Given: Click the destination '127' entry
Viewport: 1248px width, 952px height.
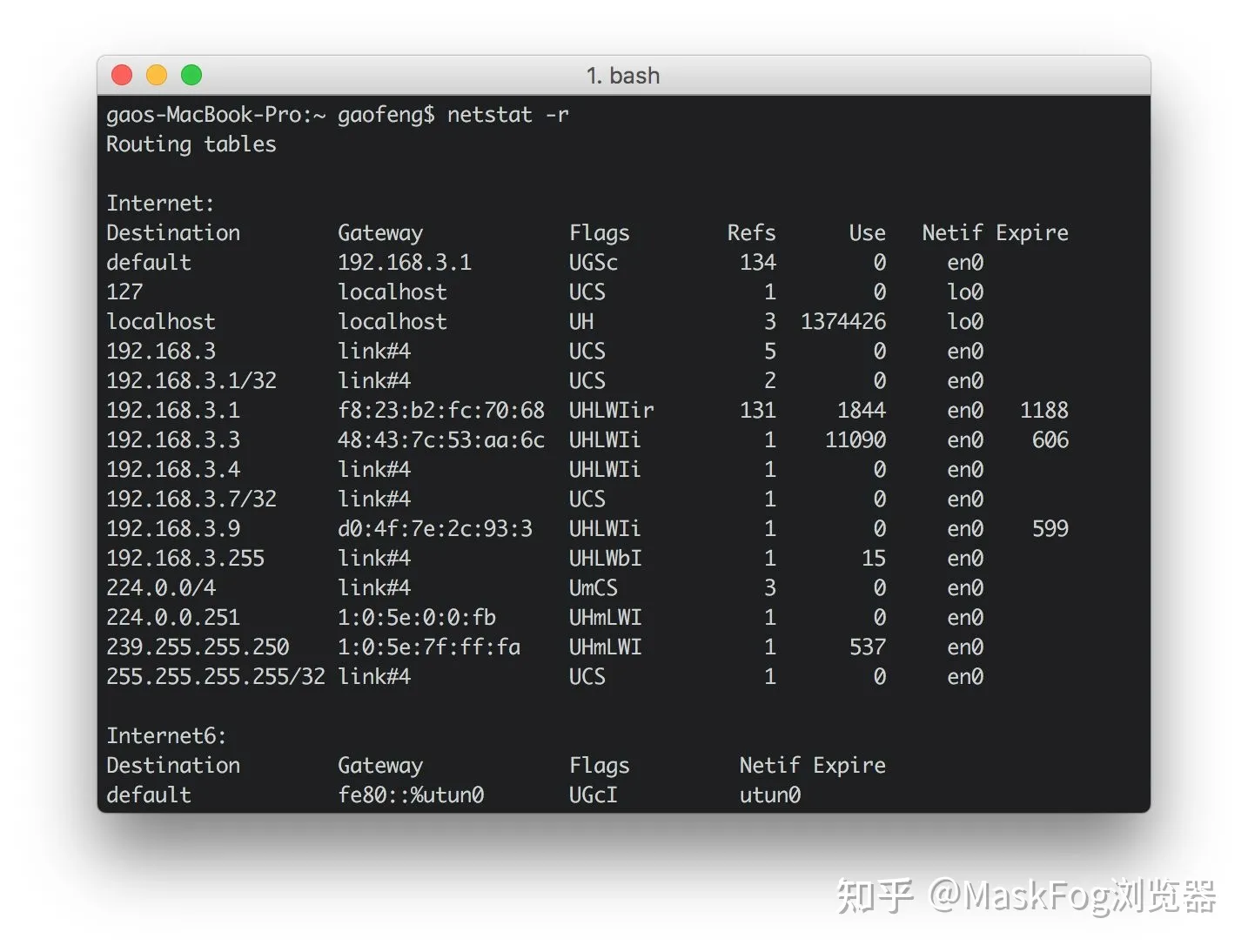Looking at the screenshot, I should 124,292.
